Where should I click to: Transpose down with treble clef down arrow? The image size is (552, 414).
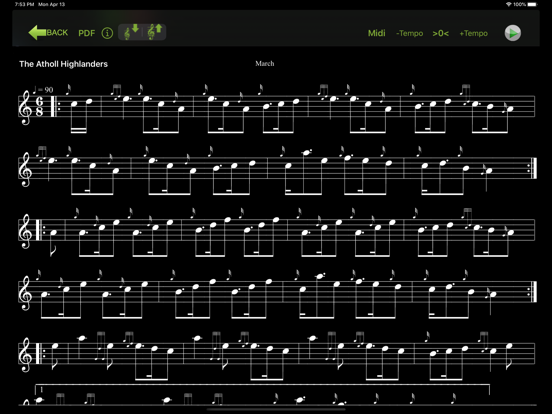pos(131,32)
